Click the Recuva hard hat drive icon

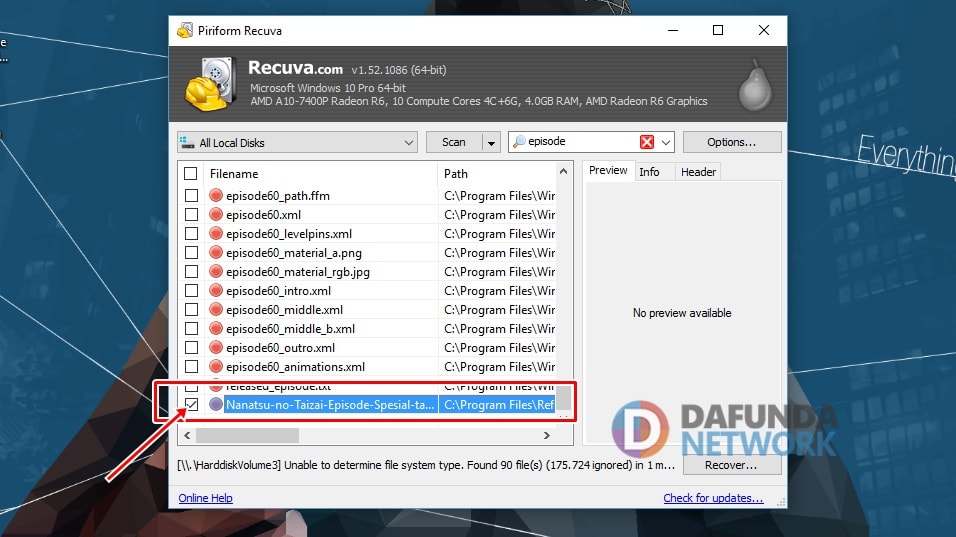point(209,84)
